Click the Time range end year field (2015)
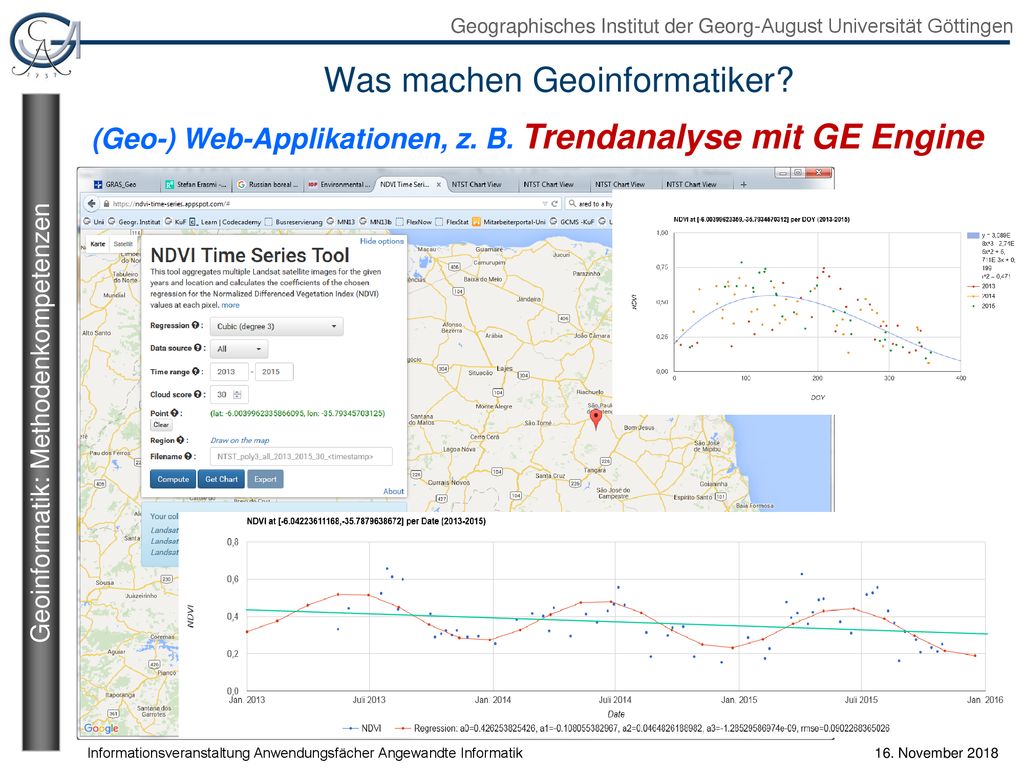 pos(274,372)
